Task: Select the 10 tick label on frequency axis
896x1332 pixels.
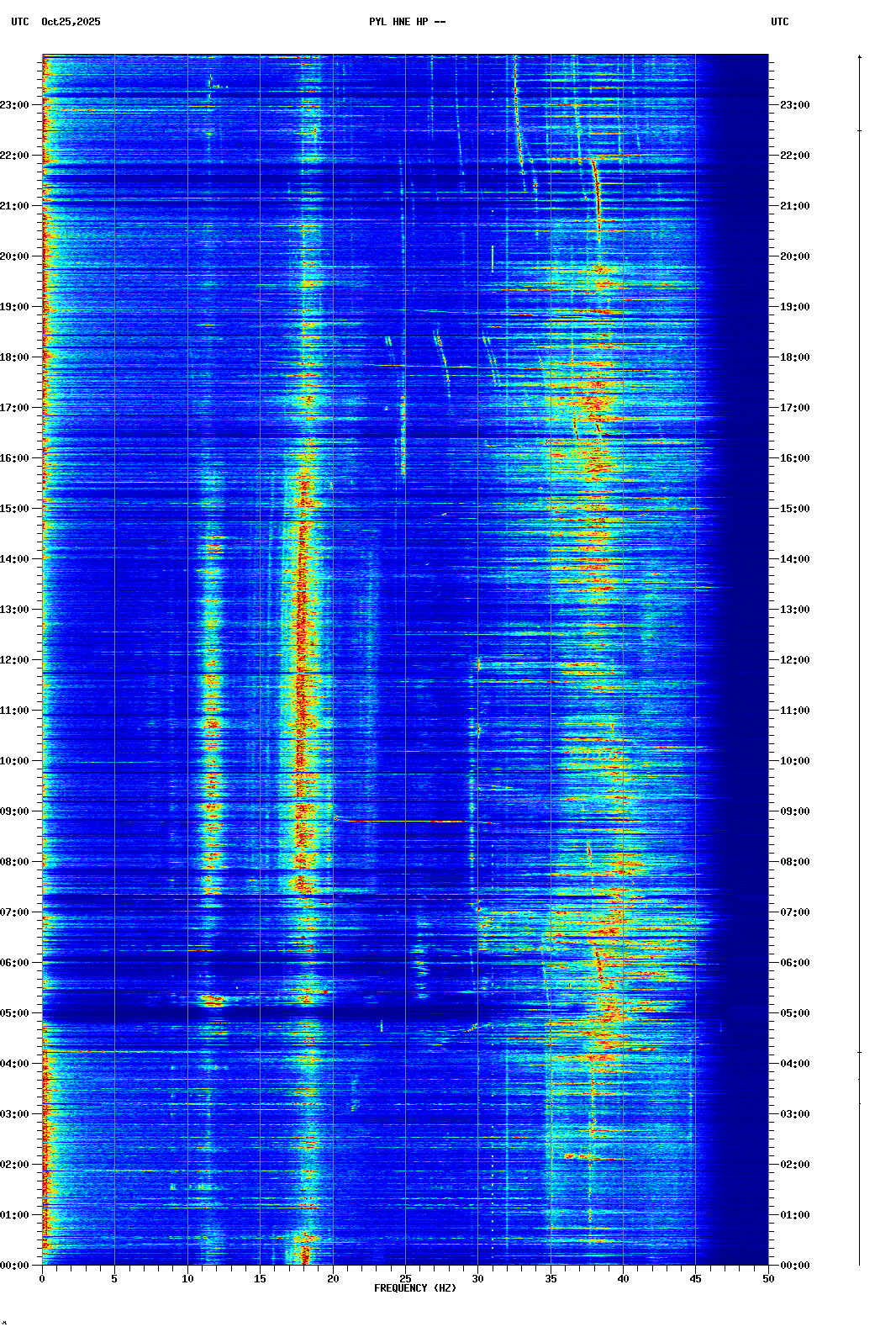Action: point(187,1279)
